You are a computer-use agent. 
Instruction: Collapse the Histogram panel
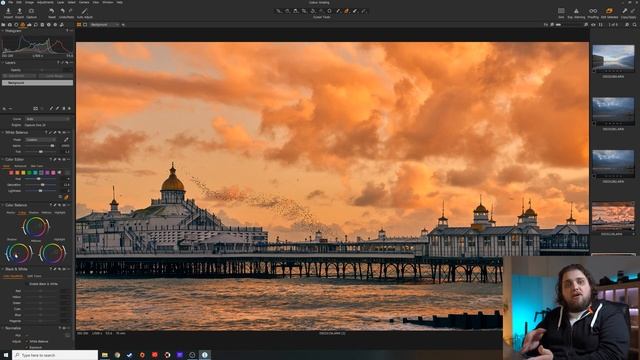(2, 31)
